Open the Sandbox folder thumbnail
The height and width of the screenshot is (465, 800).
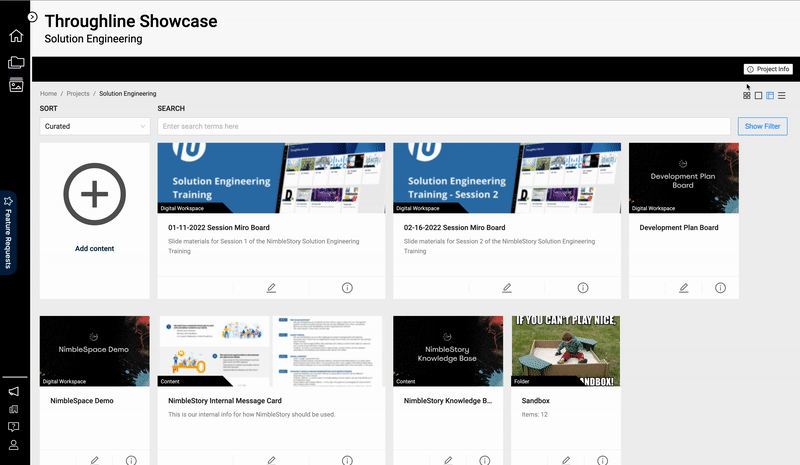(x=565, y=350)
